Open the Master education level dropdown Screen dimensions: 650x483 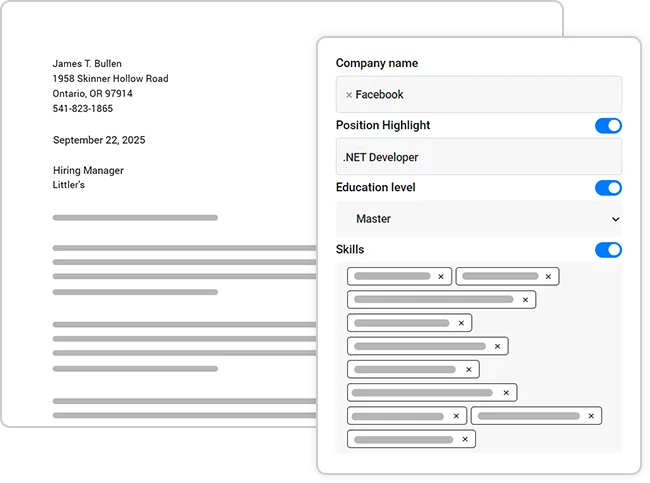478,219
